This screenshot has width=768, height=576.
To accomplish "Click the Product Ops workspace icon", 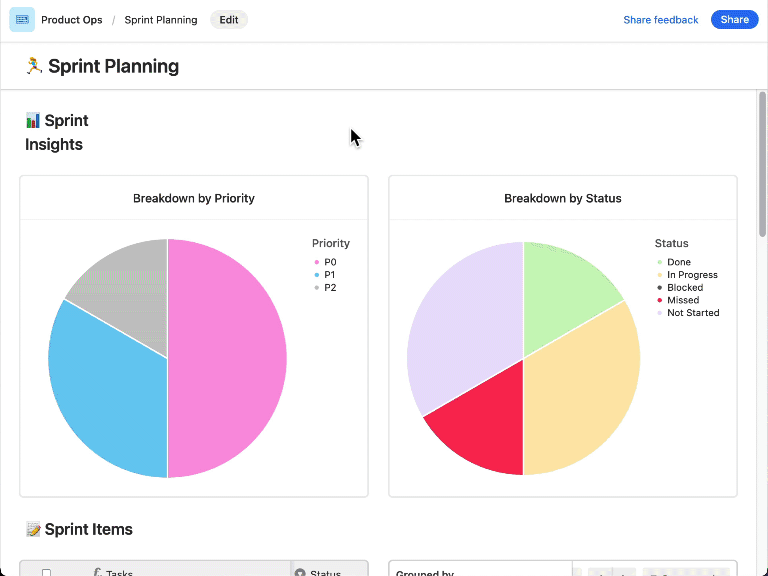I will (x=22, y=20).
